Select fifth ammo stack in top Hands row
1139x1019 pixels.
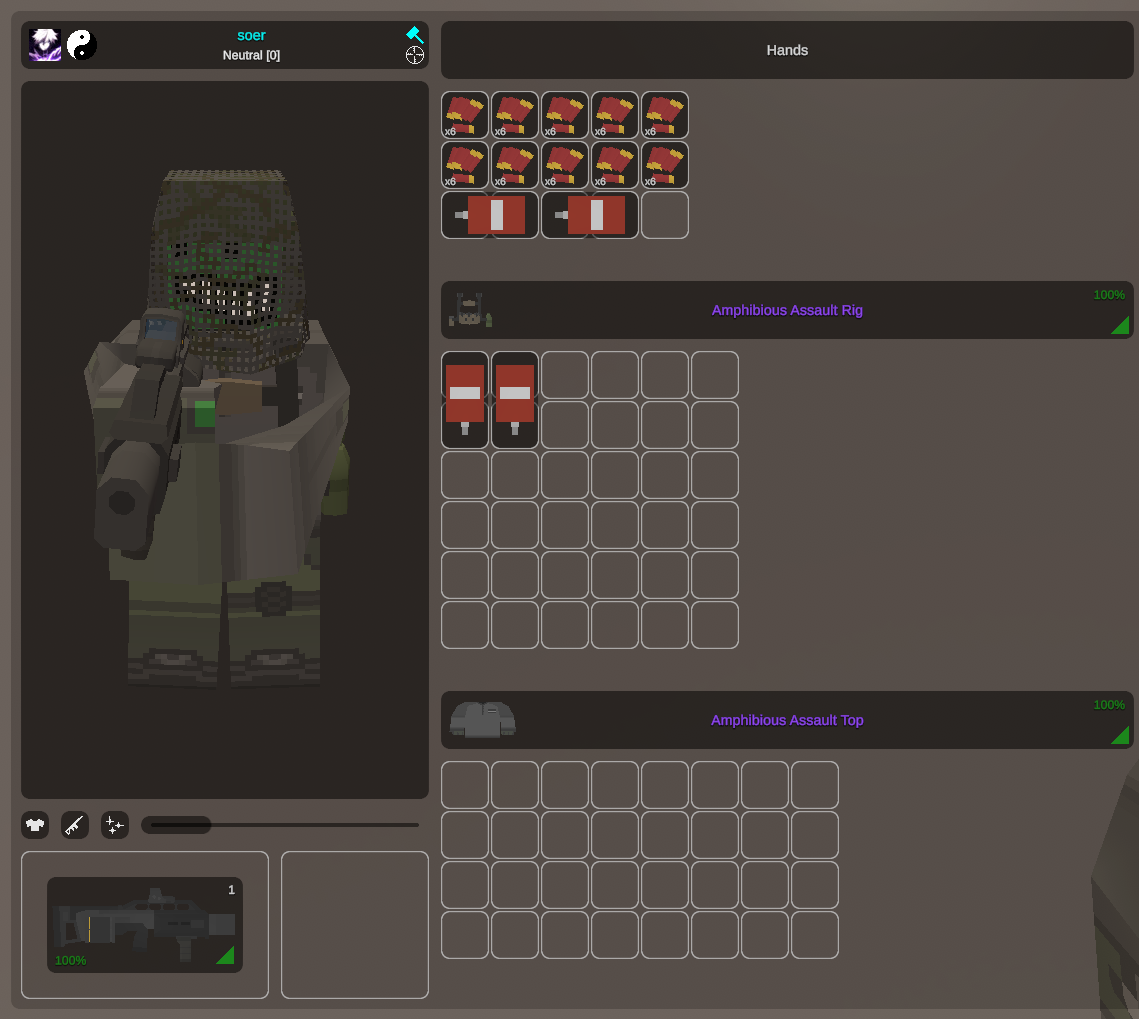click(x=665, y=115)
